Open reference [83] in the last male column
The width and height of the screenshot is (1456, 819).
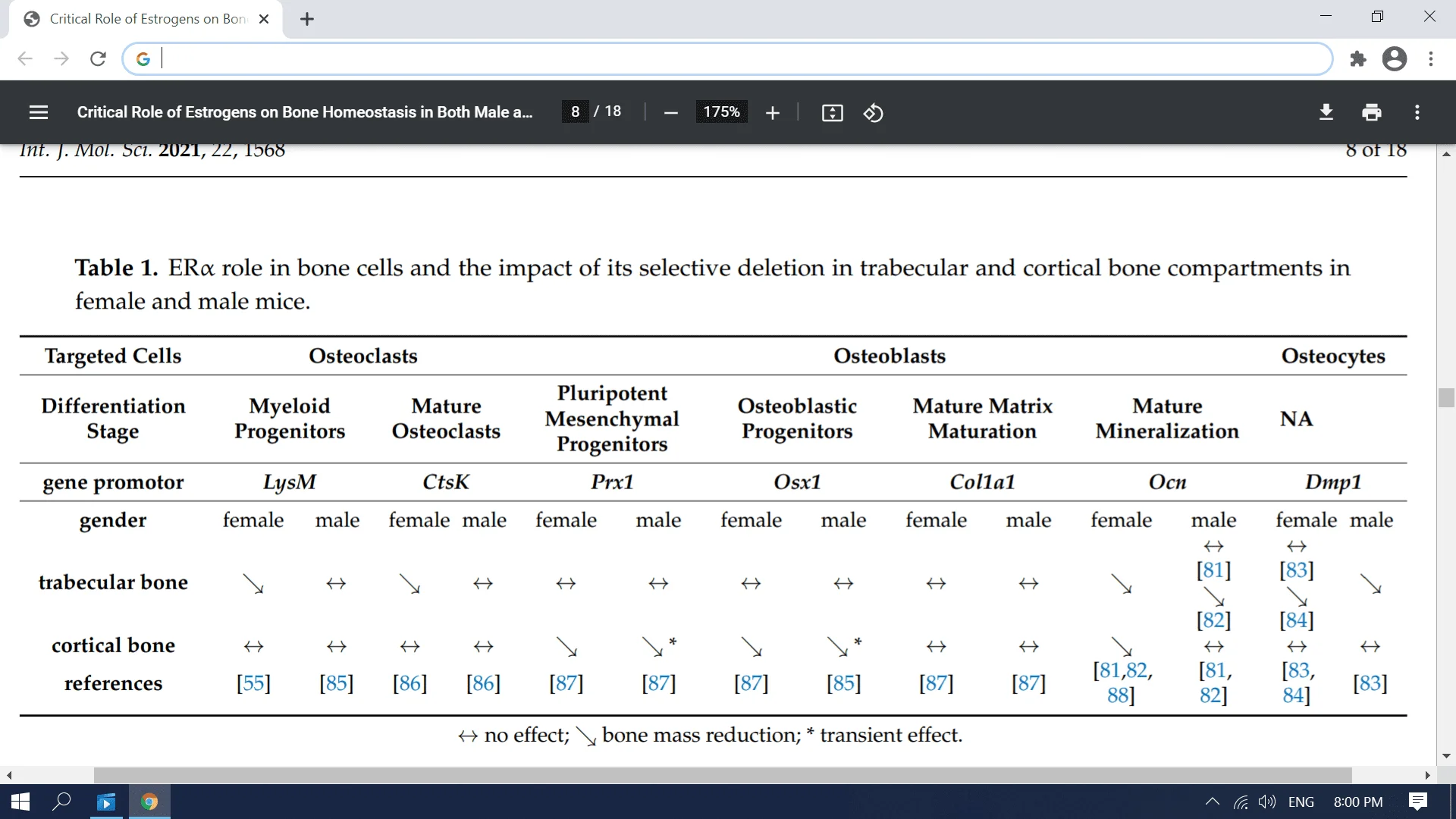[x=1370, y=683]
